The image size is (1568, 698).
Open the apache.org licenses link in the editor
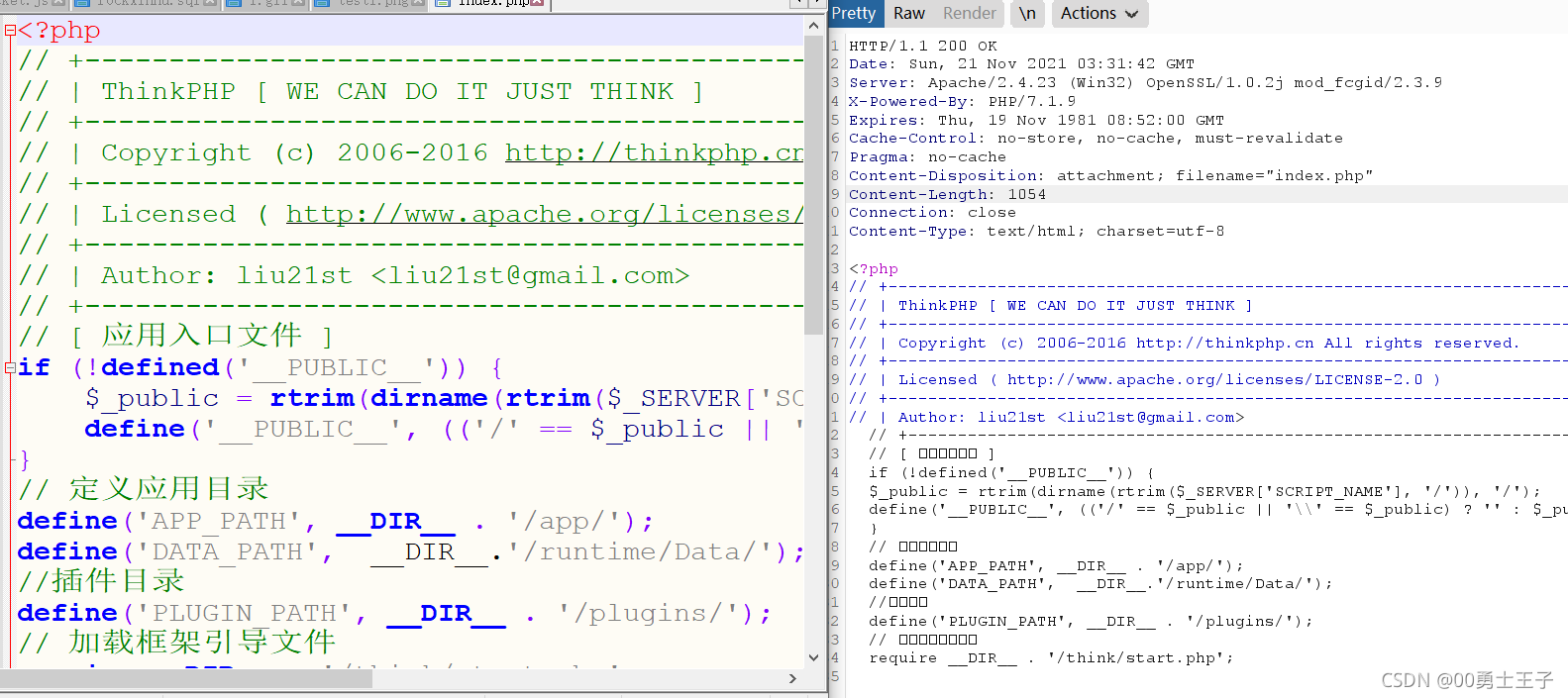[x=544, y=214]
